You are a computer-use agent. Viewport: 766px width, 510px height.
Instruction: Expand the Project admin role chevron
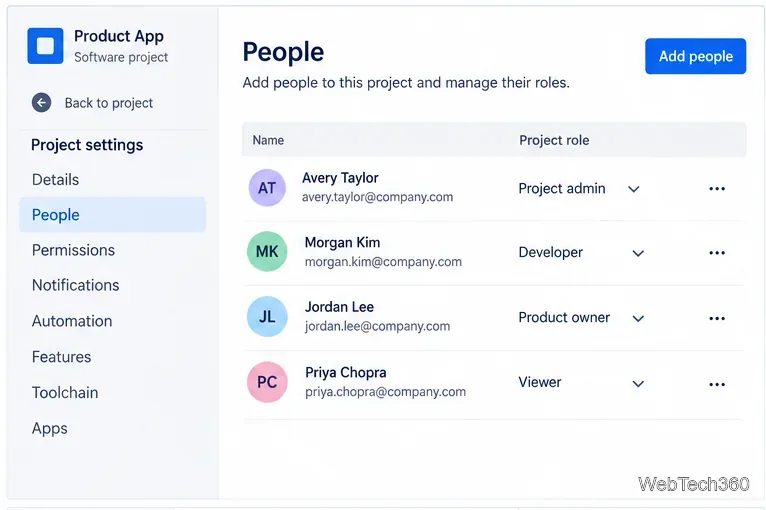click(634, 189)
